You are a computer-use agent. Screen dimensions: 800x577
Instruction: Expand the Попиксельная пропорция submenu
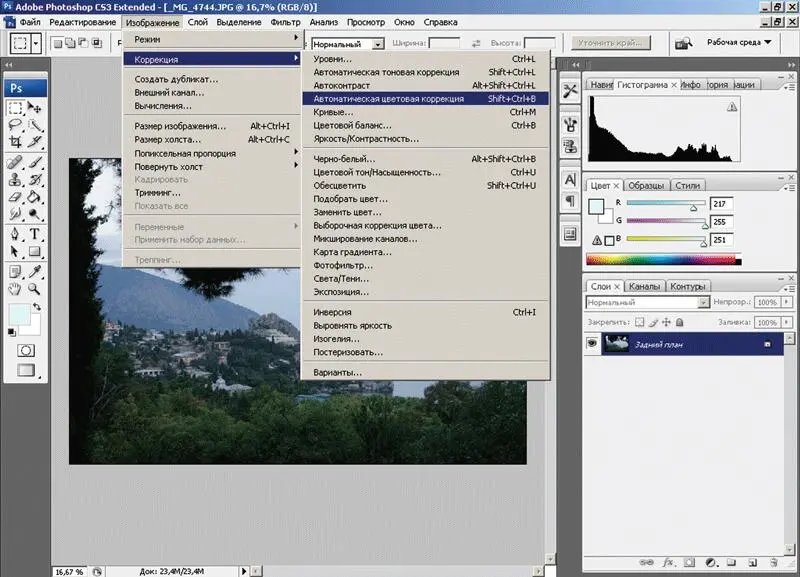(x=212, y=154)
